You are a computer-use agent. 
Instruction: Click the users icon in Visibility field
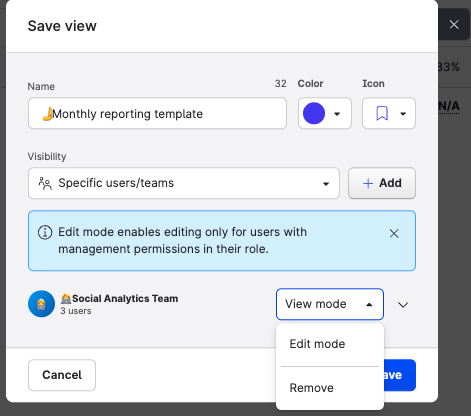coord(45,183)
